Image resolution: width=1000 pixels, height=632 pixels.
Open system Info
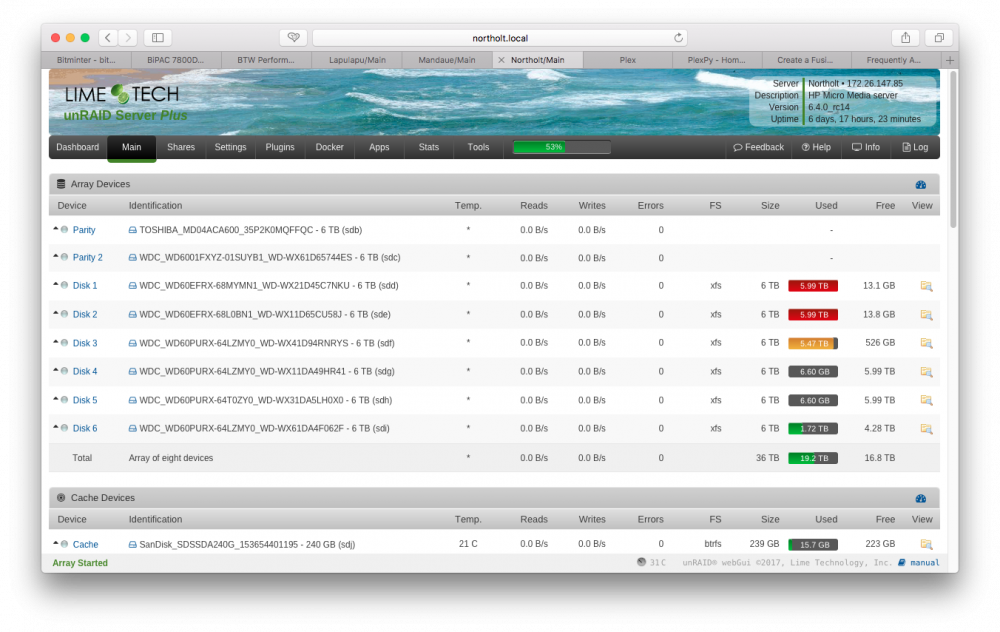coord(865,147)
